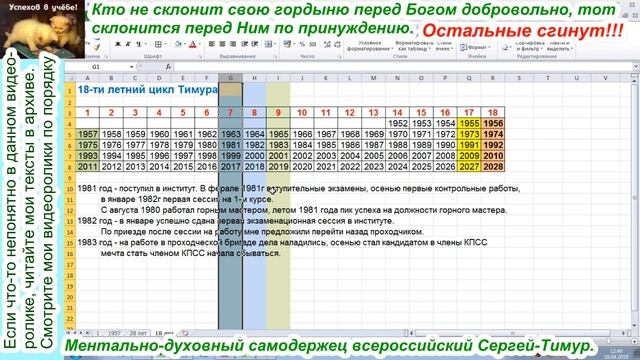The image size is (640, 360).
Task: Decrease decimal places
Action: point(338,44)
